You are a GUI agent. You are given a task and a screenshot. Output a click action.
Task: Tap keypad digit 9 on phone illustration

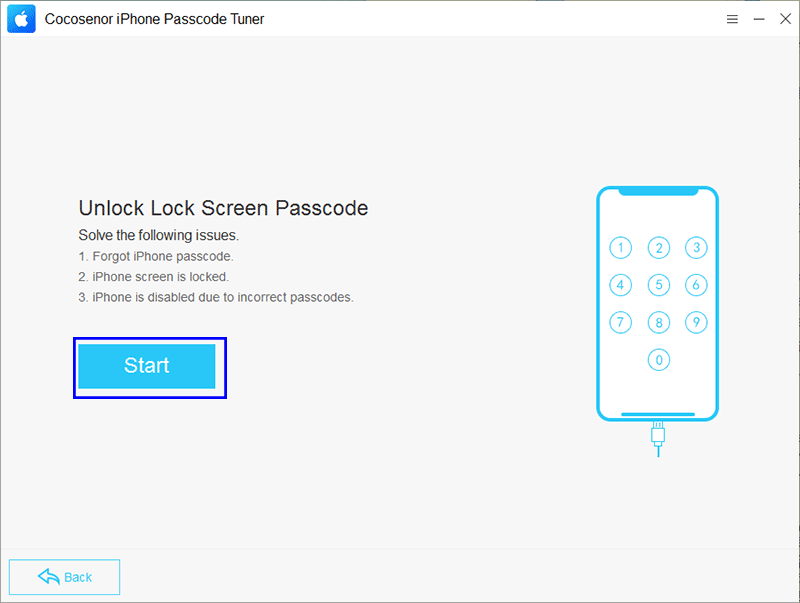pos(696,322)
